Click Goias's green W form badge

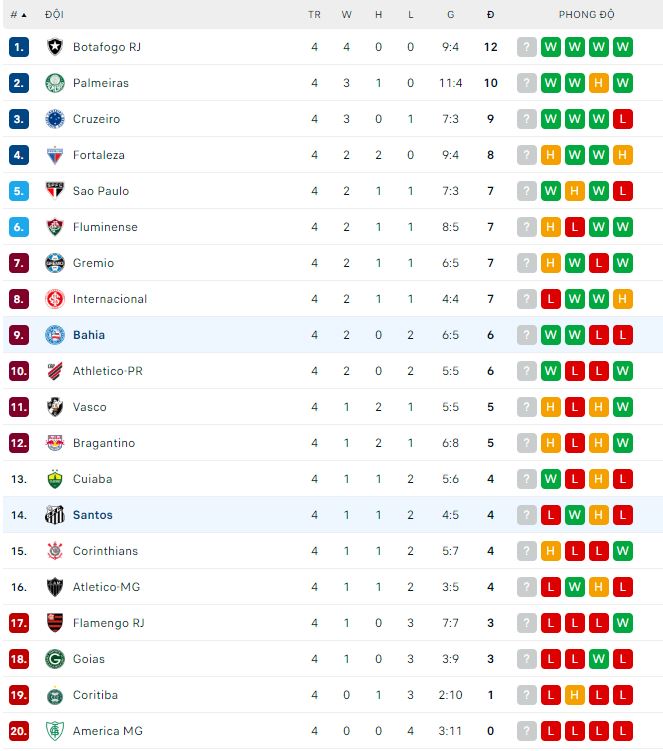[599, 659]
